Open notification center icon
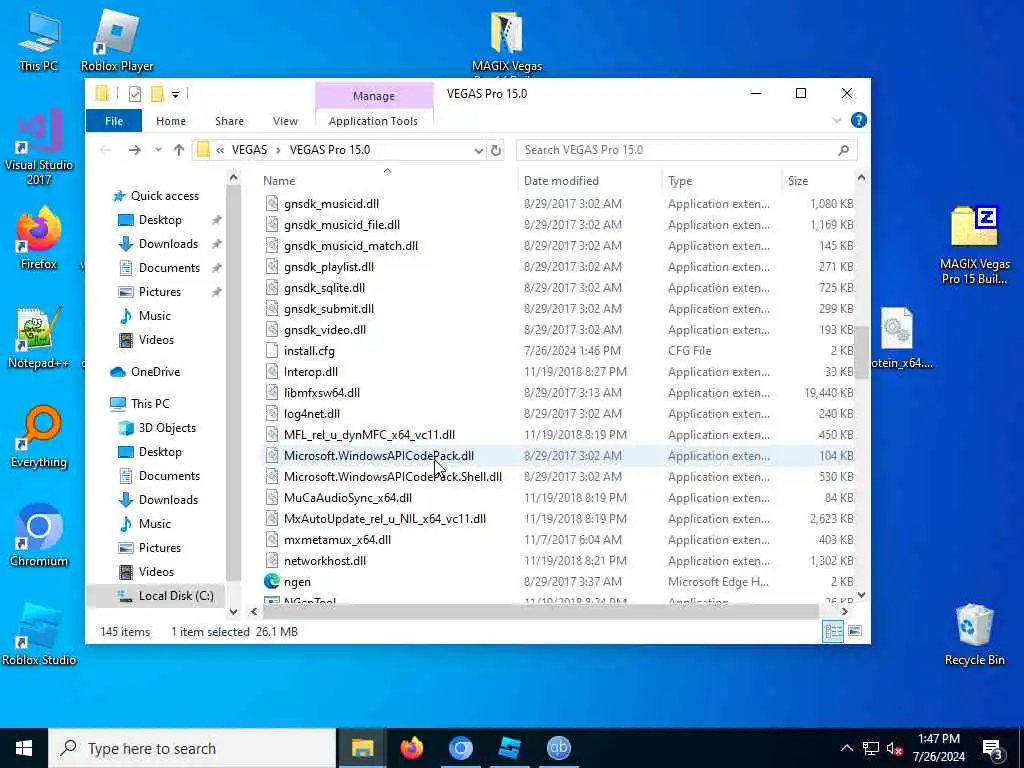The image size is (1024, 768). click(x=993, y=748)
